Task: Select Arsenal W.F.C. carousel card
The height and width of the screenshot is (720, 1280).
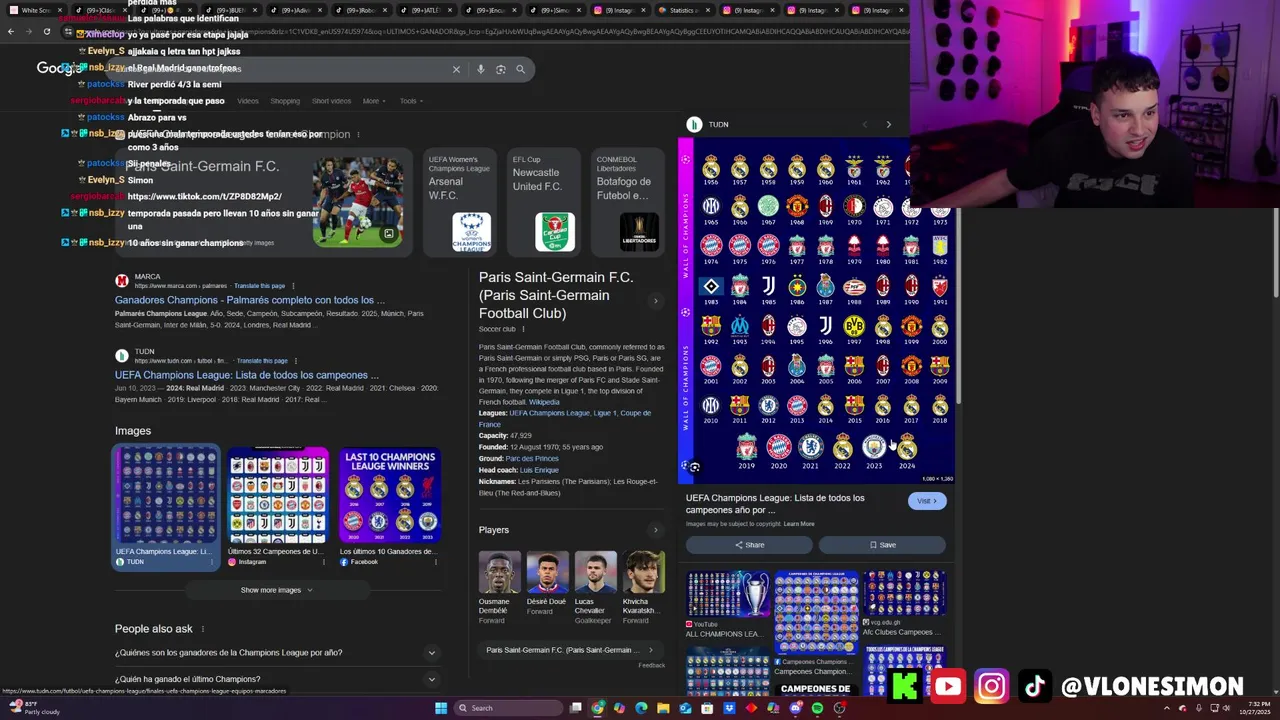Action: pos(459,201)
